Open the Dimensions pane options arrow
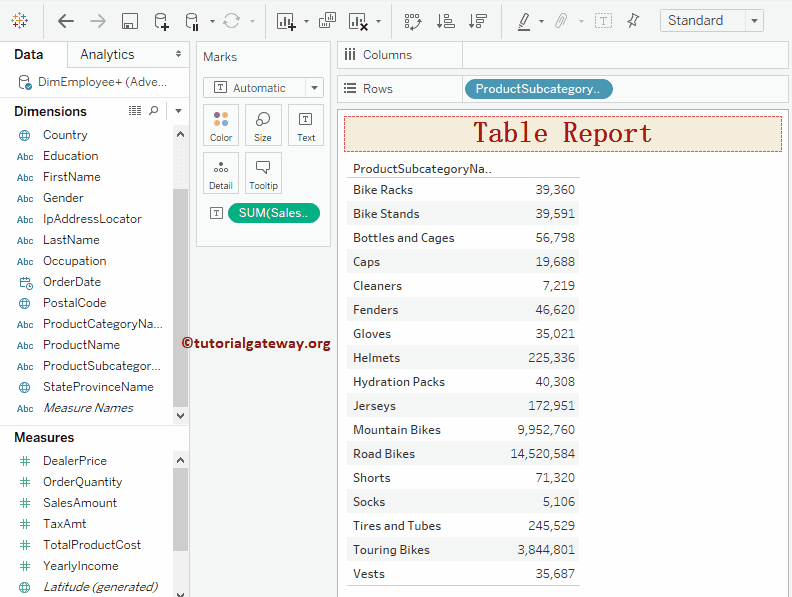 178,111
